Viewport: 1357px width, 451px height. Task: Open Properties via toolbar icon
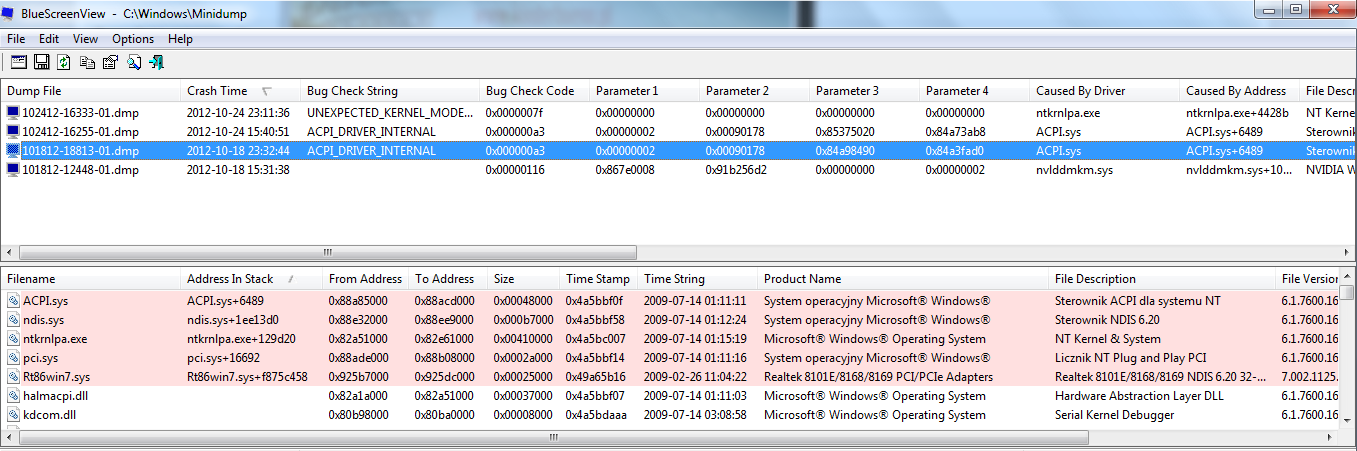coord(110,62)
